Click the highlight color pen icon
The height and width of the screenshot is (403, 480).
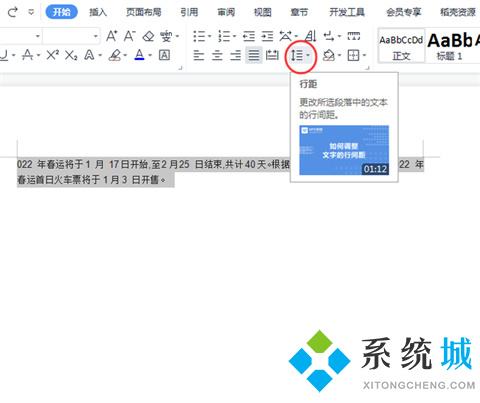pyautogui.click(x=115, y=55)
